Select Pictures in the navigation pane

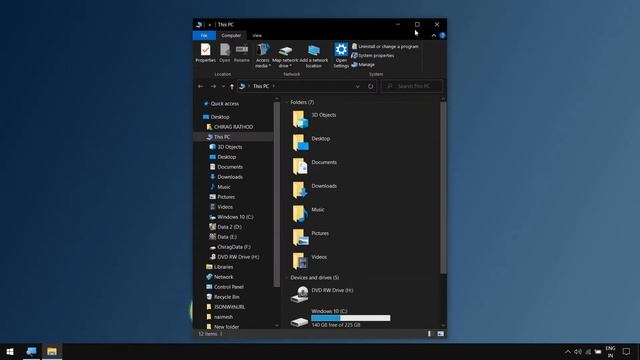[x=222, y=197]
